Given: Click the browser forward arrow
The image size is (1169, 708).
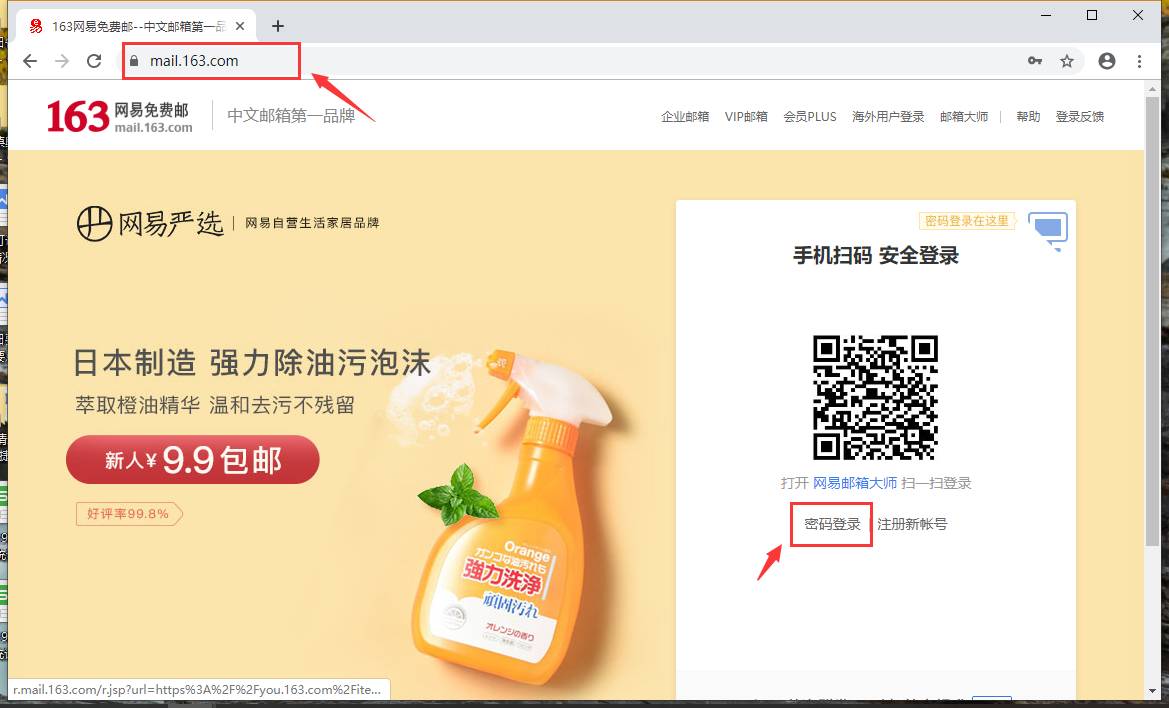Looking at the screenshot, I should 62,61.
